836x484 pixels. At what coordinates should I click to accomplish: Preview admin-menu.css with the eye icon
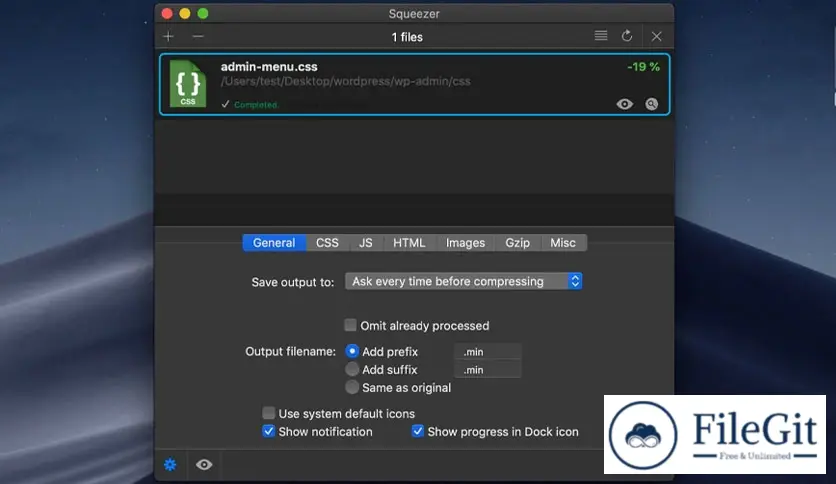[x=624, y=104]
